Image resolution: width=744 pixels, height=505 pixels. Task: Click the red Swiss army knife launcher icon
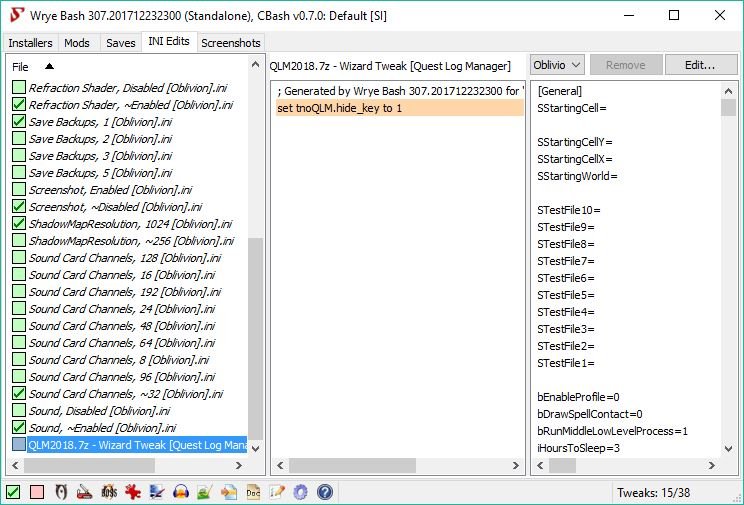coord(85,492)
